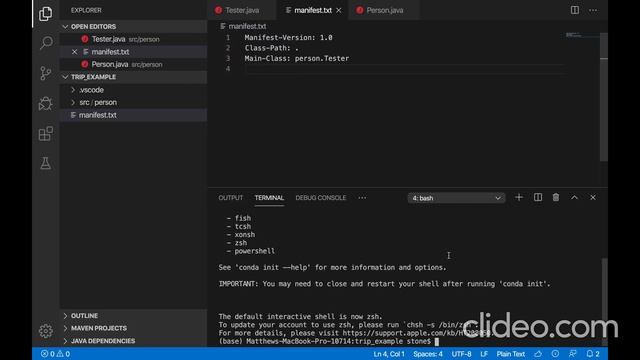This screenshot has height=360, width=640.
Task: Select manifest.txt in TRIP_EXAMPLE file tree
Action: (134, 115)
